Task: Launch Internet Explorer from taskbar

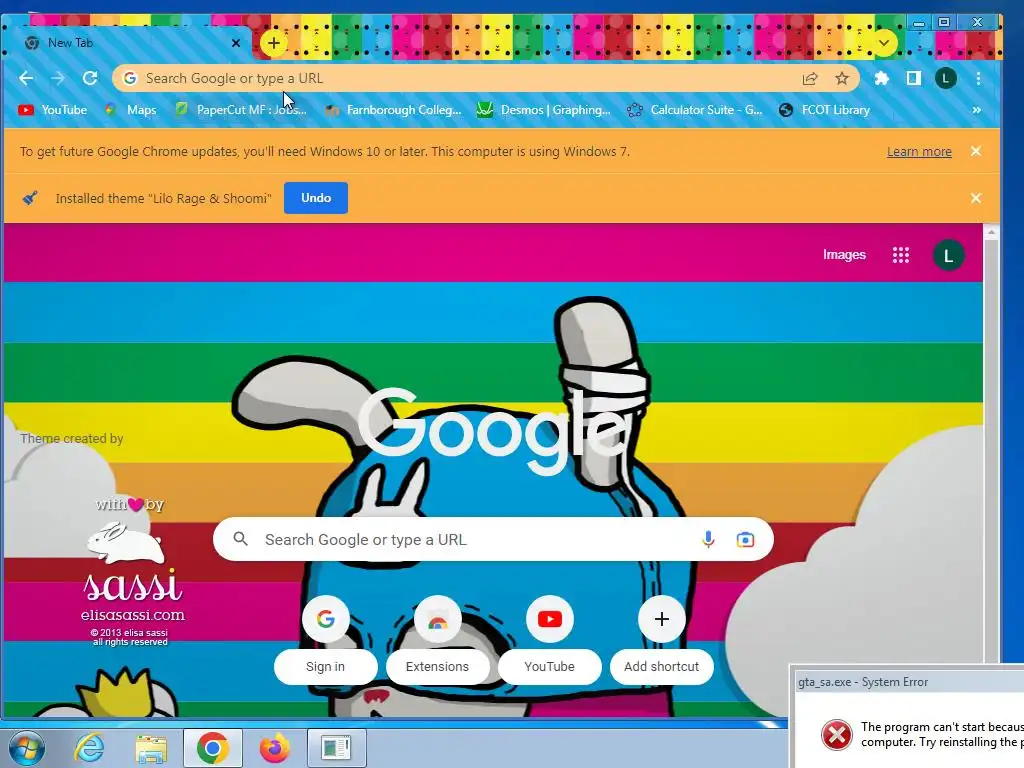Action: tap(89, 748)
